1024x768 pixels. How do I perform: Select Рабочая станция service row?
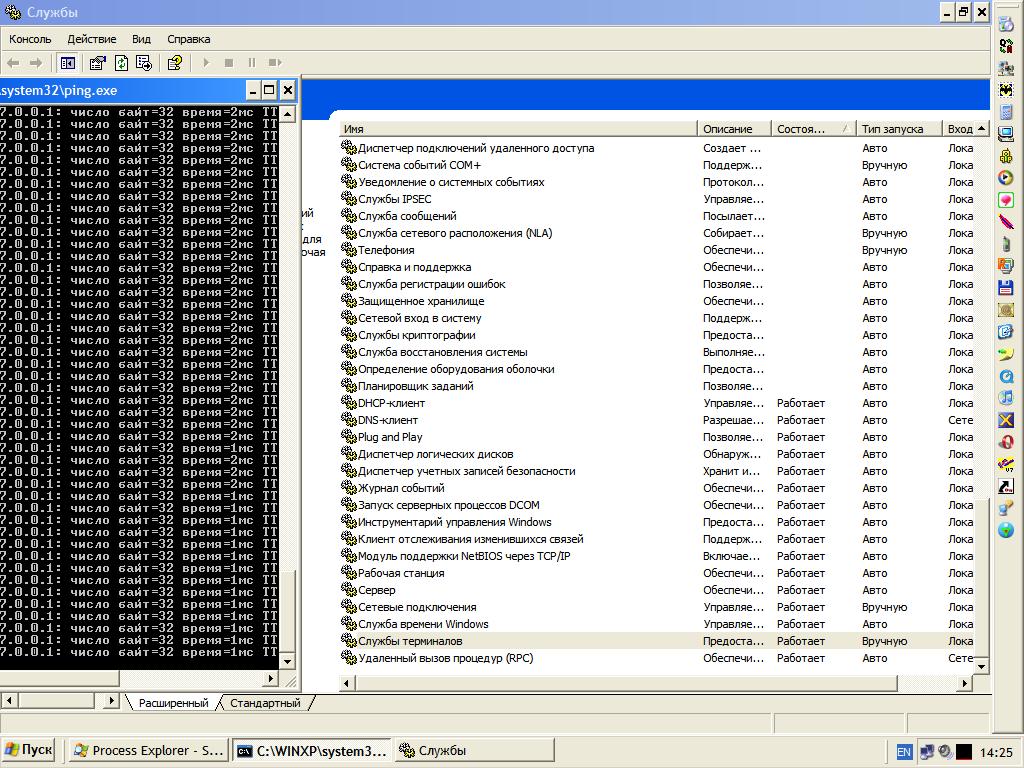[657, 573]
